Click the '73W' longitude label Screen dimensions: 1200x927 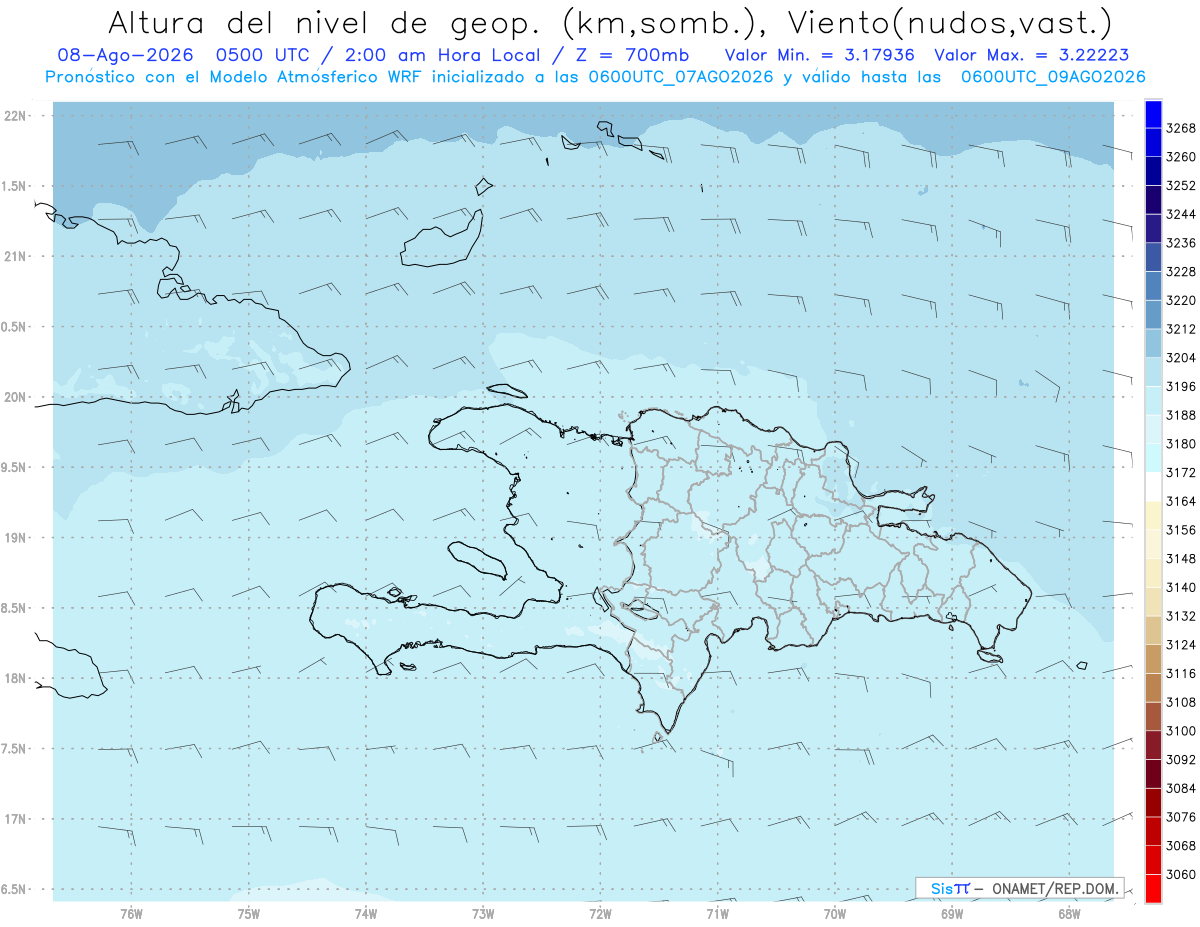tap(483, 913)
